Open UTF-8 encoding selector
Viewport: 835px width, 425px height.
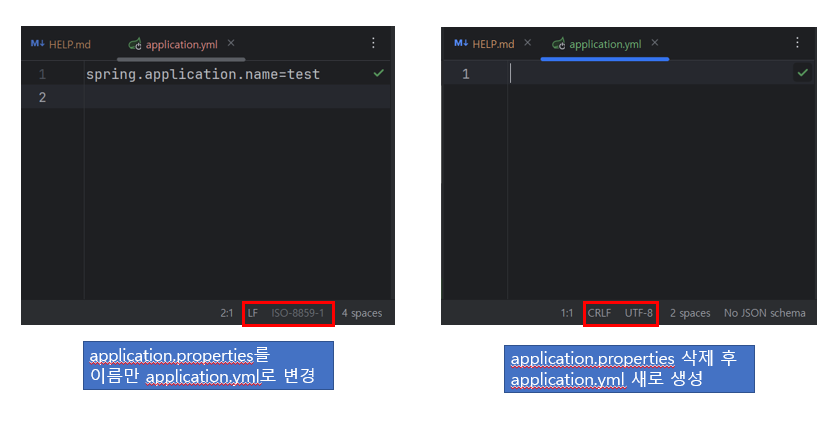638,313
